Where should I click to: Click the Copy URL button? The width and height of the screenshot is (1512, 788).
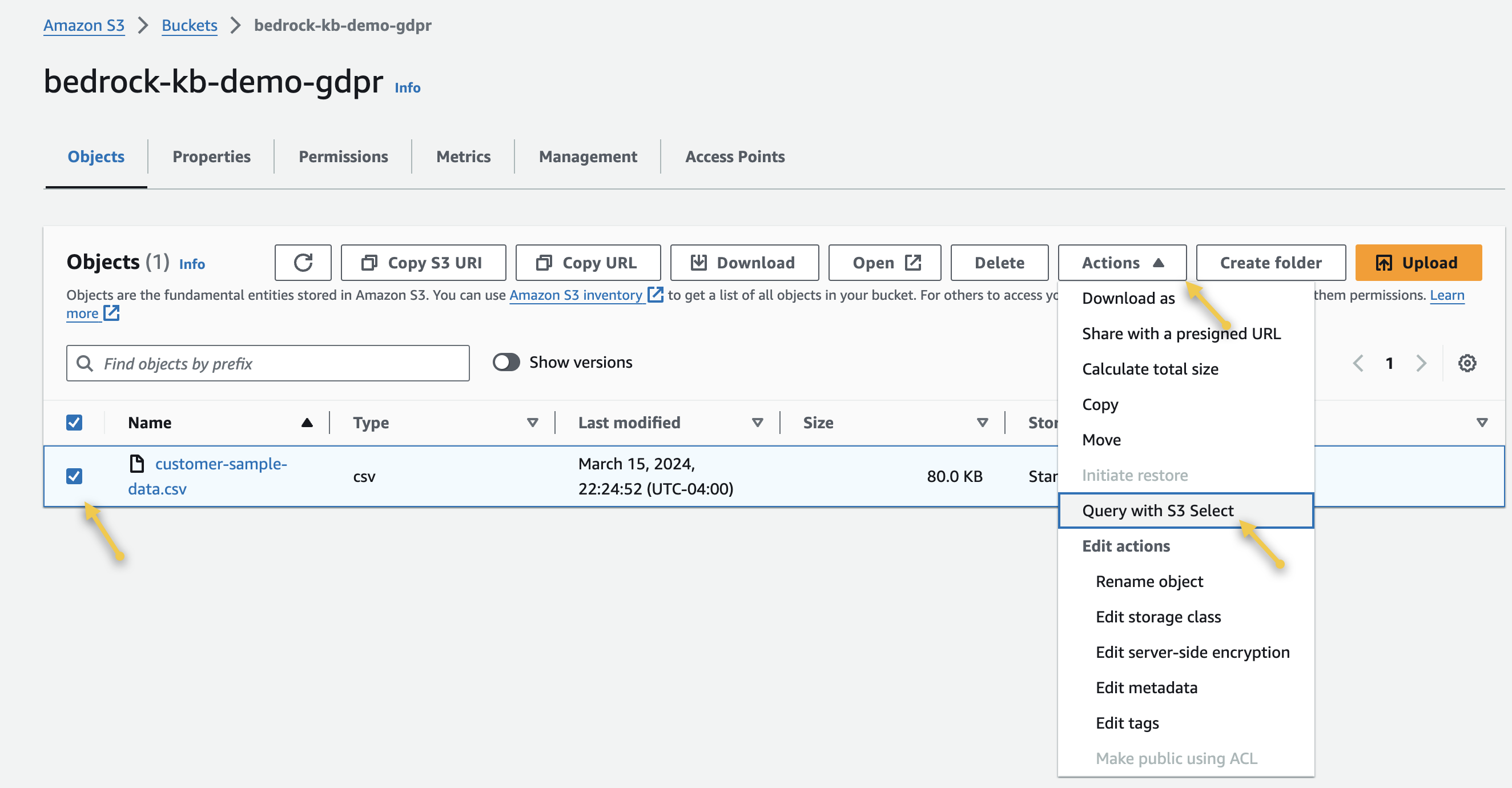pyautogui.click(x=588, y=263)
